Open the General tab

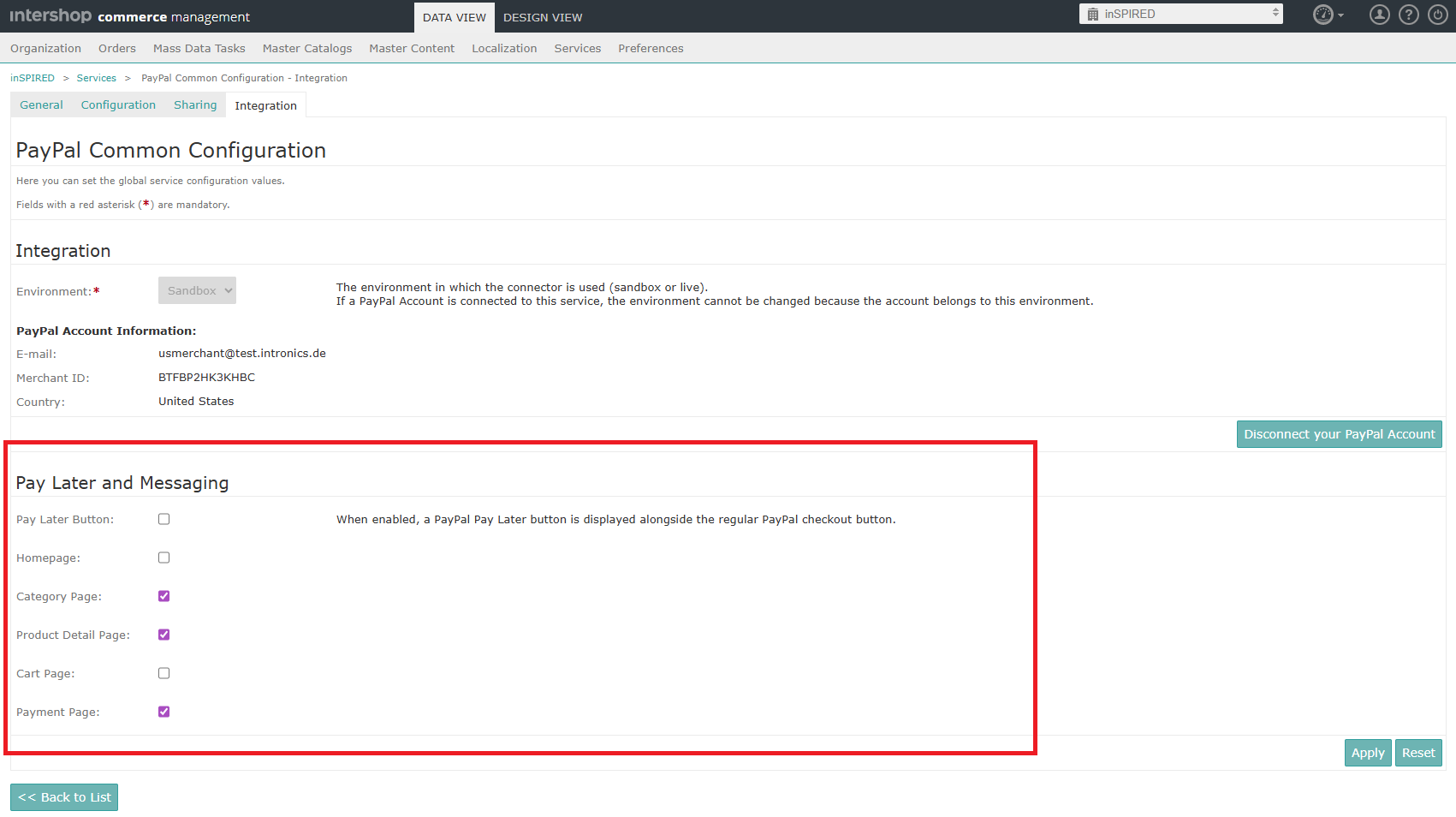(x=42, y=105)
